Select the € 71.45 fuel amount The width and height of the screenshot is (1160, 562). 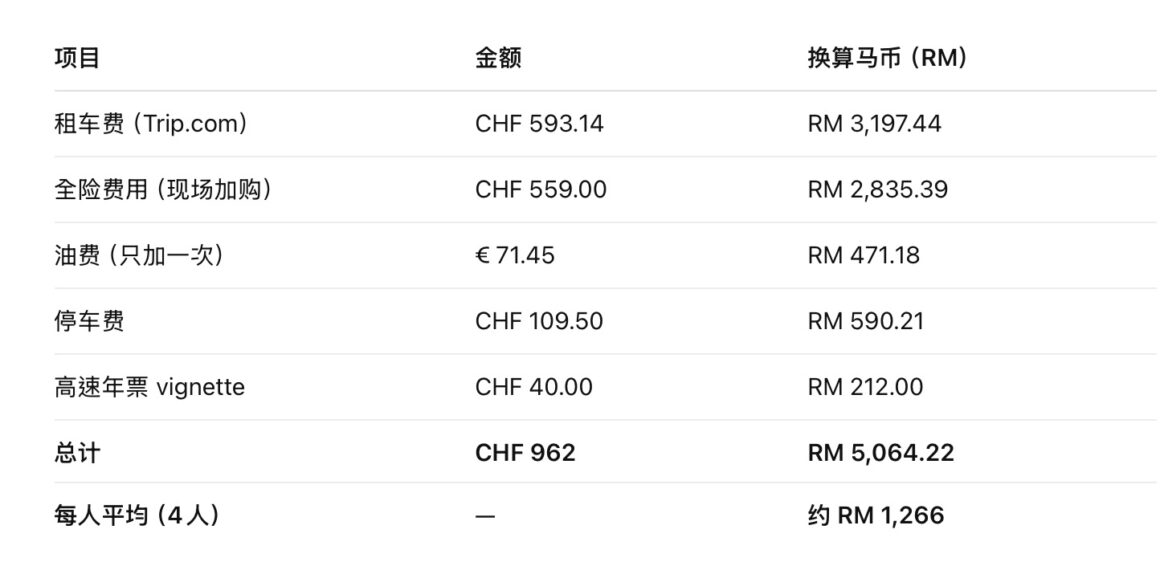[x=514, y=256]
